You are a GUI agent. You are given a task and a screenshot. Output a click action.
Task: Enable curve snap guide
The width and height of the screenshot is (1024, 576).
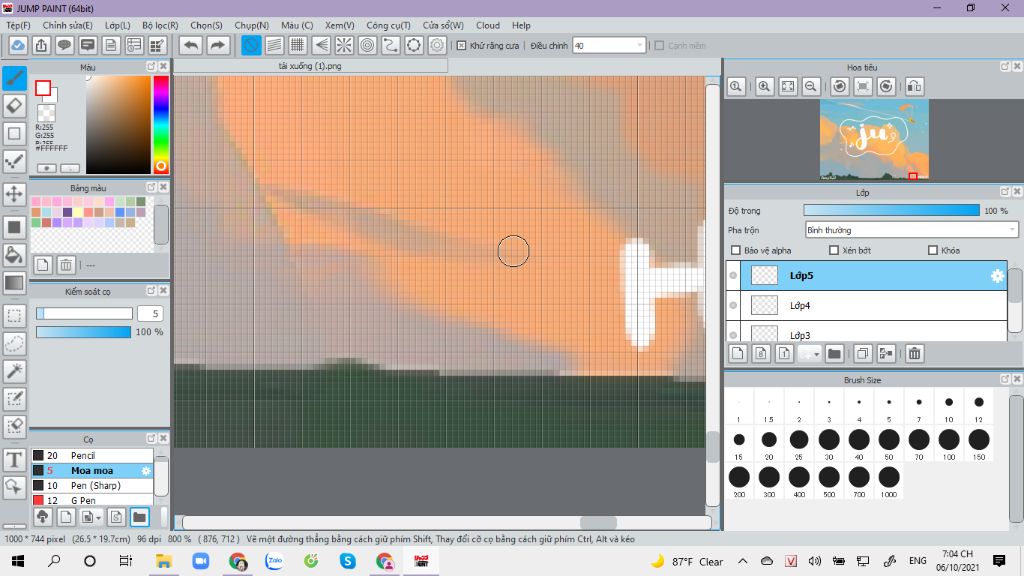point(391,46)
